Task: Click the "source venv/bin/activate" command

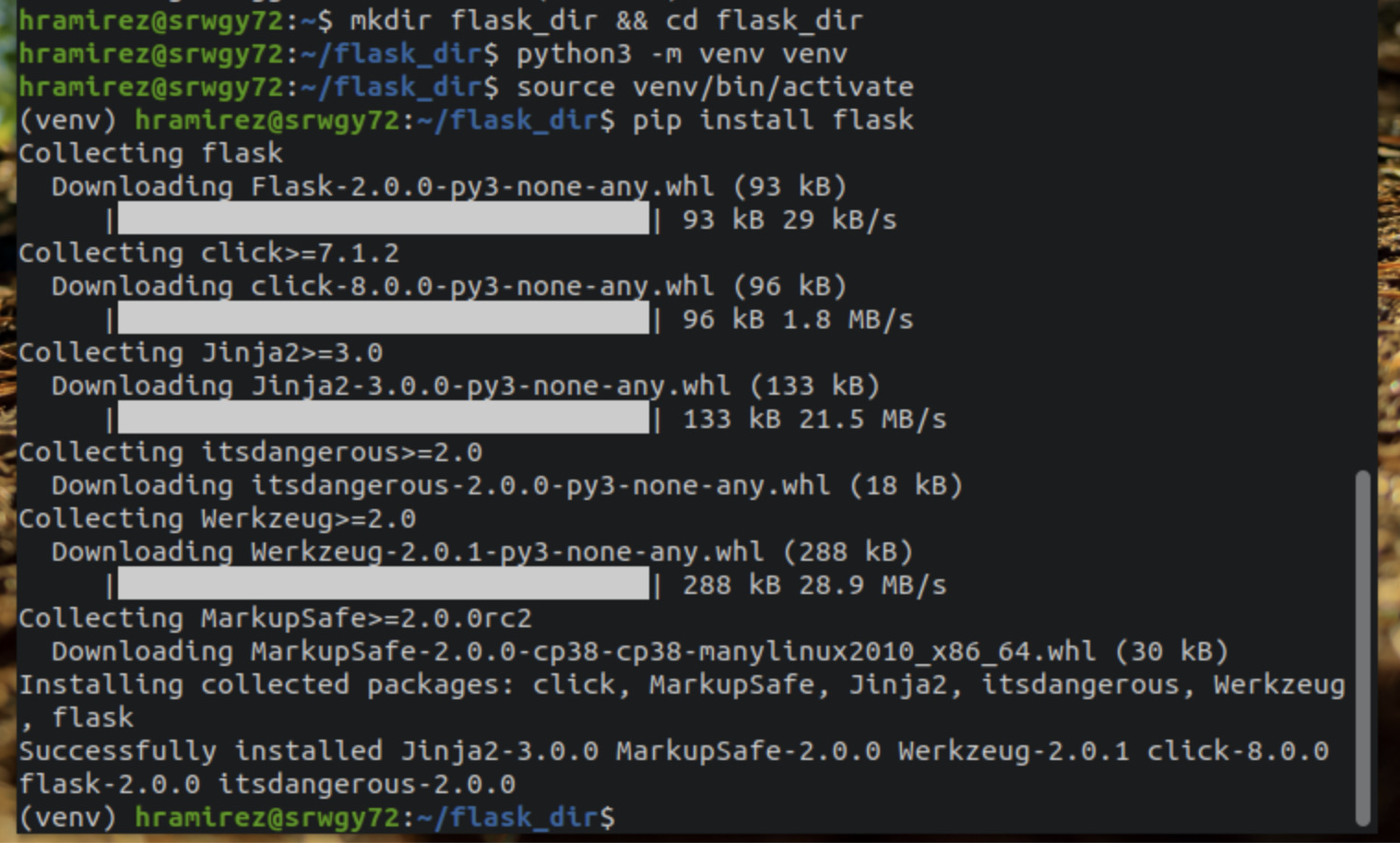Action: coord(715,87)
